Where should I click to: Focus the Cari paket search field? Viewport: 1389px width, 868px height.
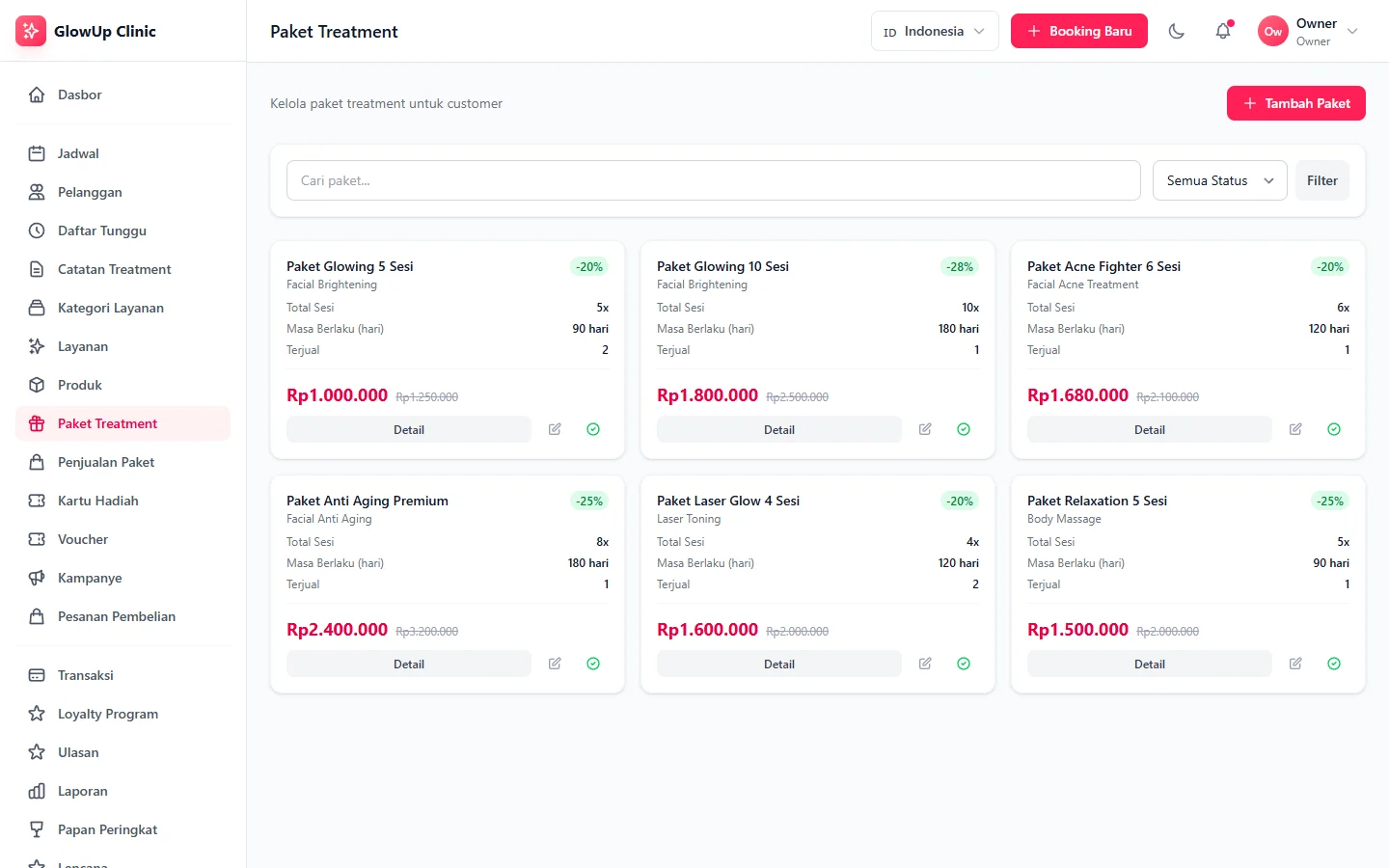point(714,180)
